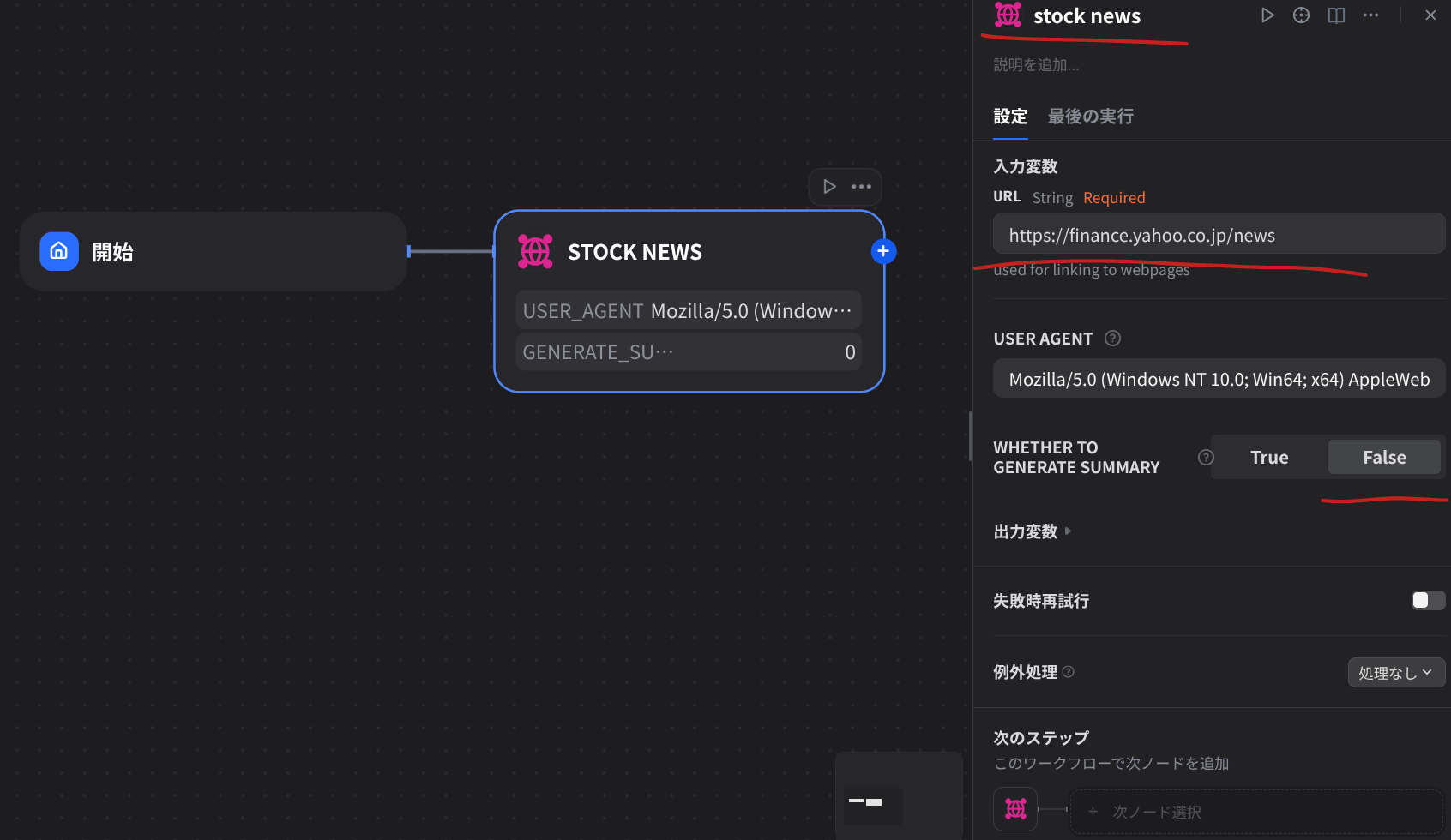Image resolution: width=1451 pixels, height=840 pixels.
Task: Select False for whether to generate summary
Action: pos(1384,457)
